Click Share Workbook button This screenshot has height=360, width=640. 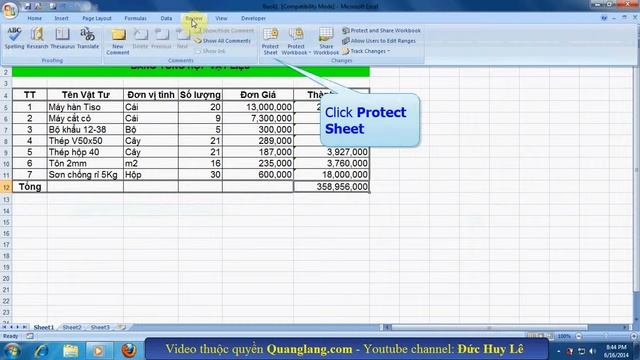pos(326,41)
